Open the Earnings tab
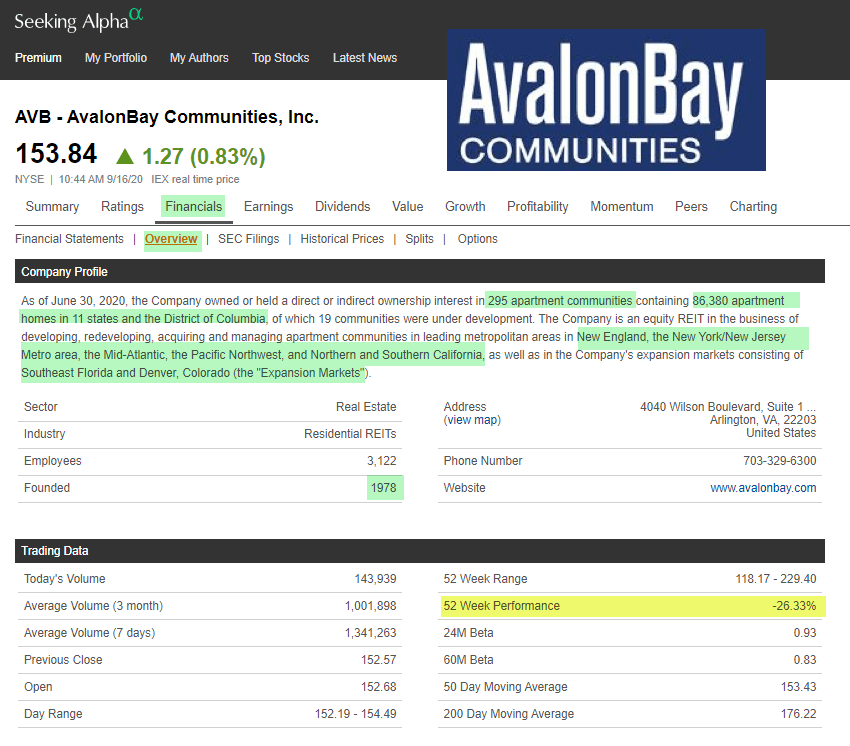 pyautogui.click(x=268, y=207)
